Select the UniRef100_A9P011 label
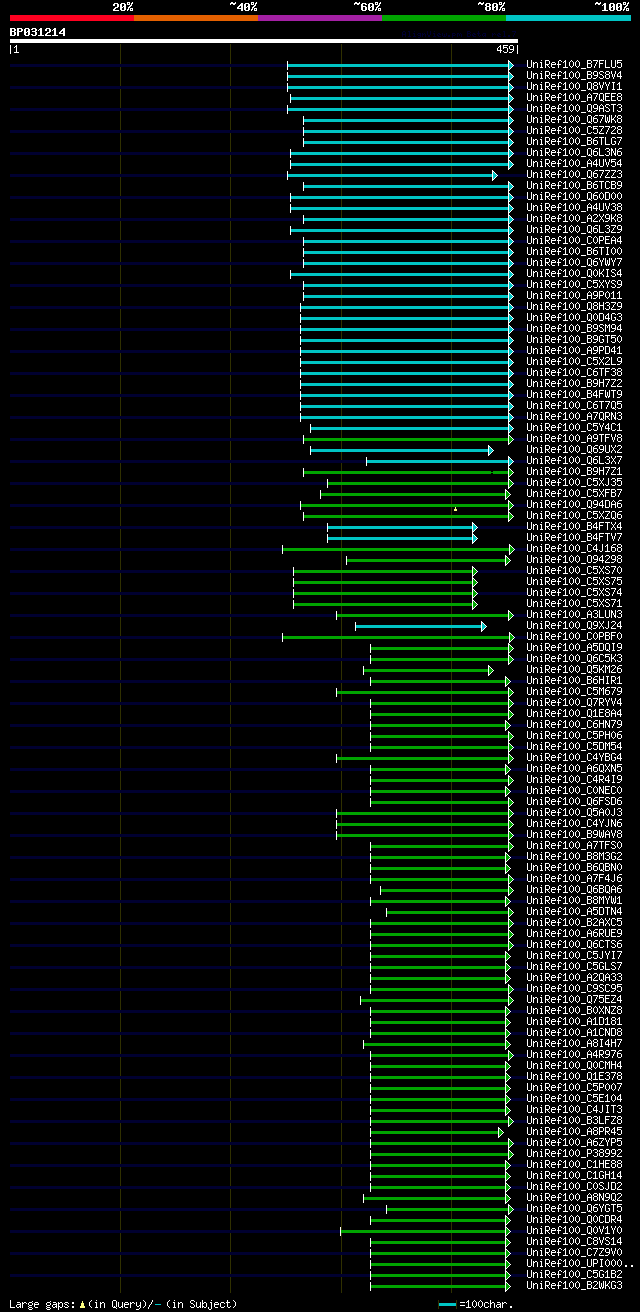Viewport: 640px width, 1312px height. pos(574,295)
